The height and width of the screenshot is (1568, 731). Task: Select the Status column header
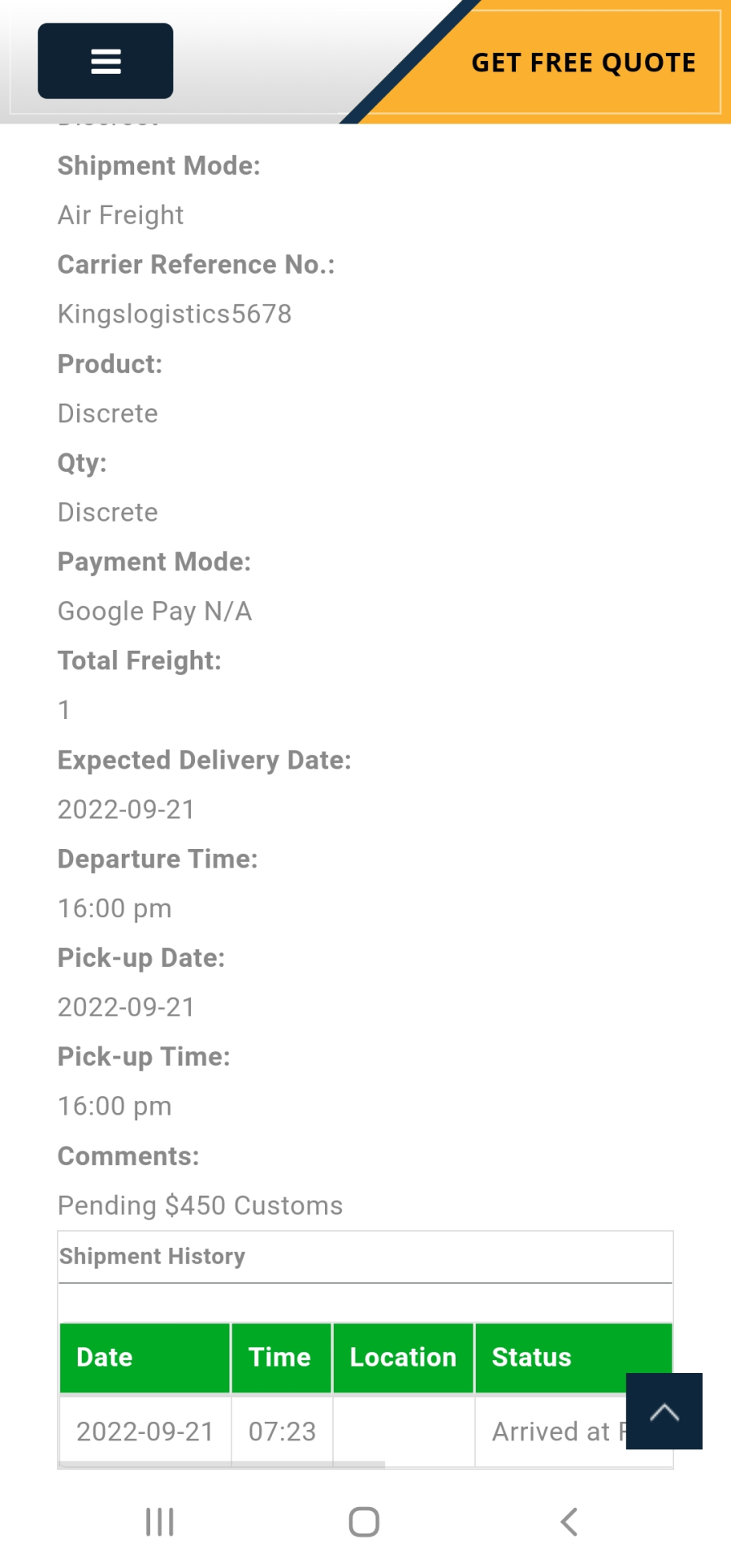click(x=573, y=1358)
